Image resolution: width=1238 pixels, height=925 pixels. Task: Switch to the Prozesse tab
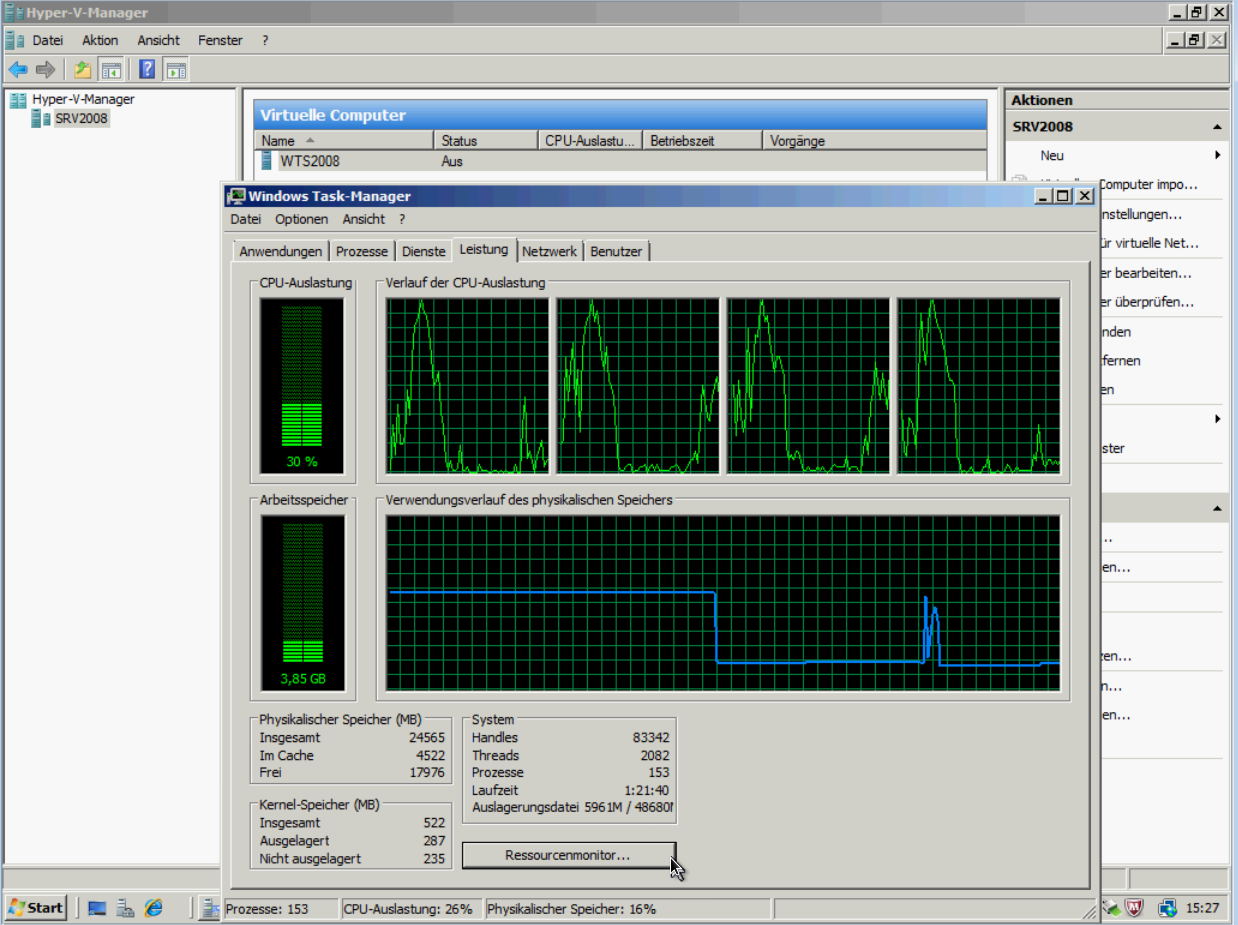click(362, 251)
